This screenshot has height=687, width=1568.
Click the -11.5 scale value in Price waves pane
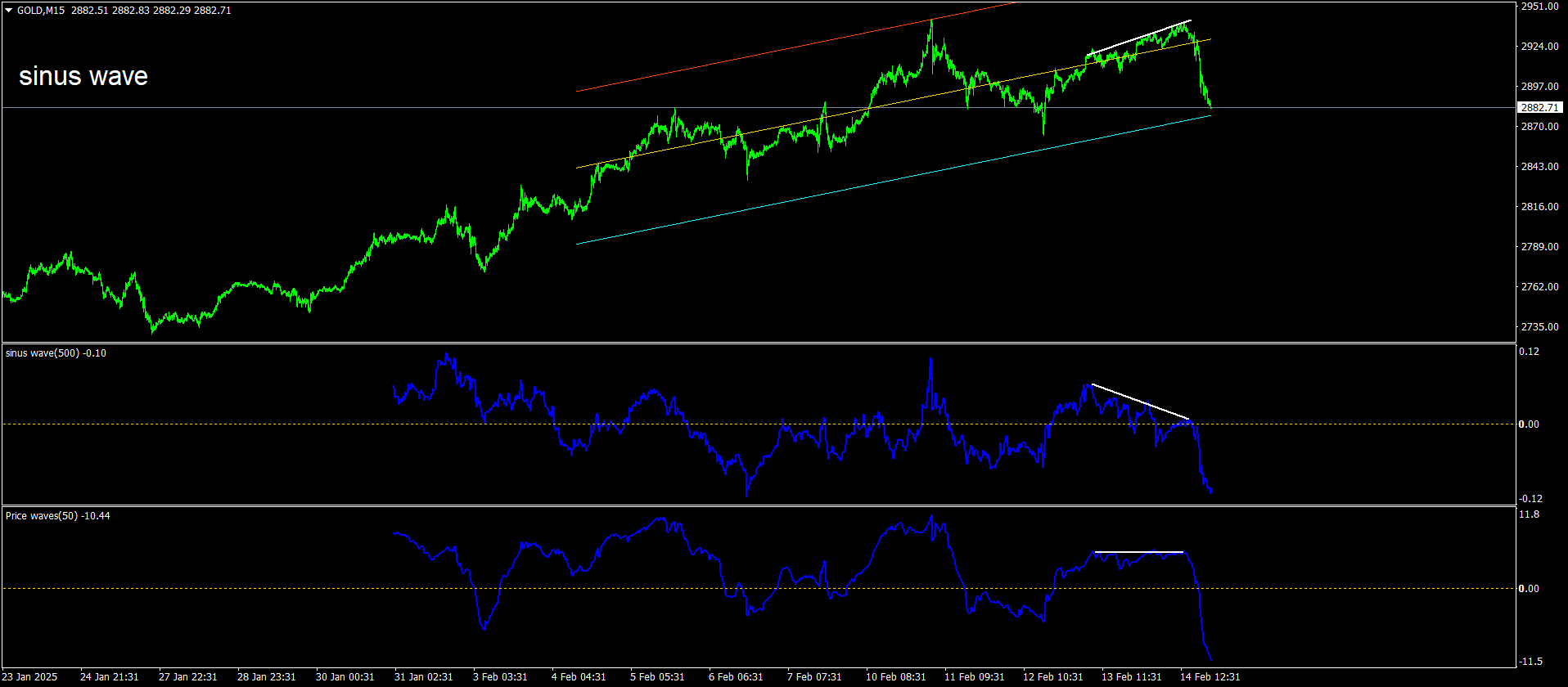pos(1529,662)
